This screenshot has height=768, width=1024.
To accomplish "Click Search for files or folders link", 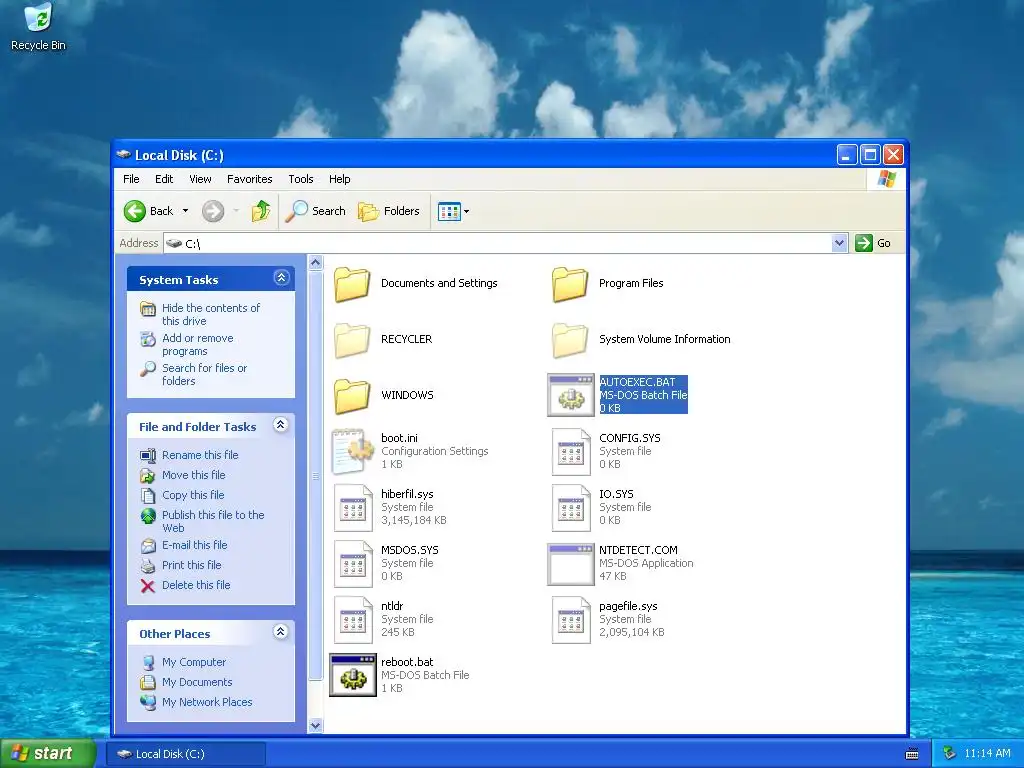I will point(204,374).
